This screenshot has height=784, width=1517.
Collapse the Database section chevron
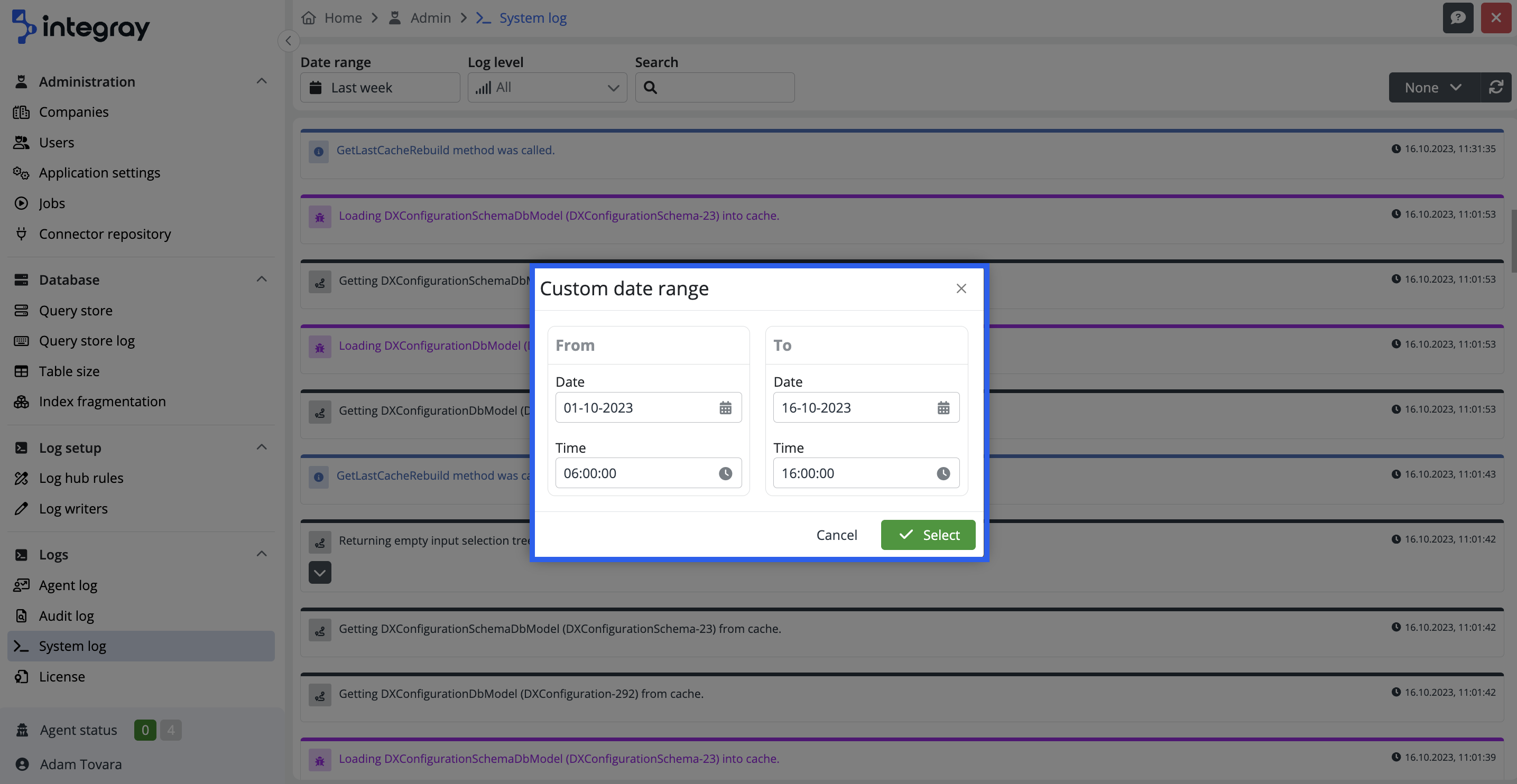click(x=262, y=279)
